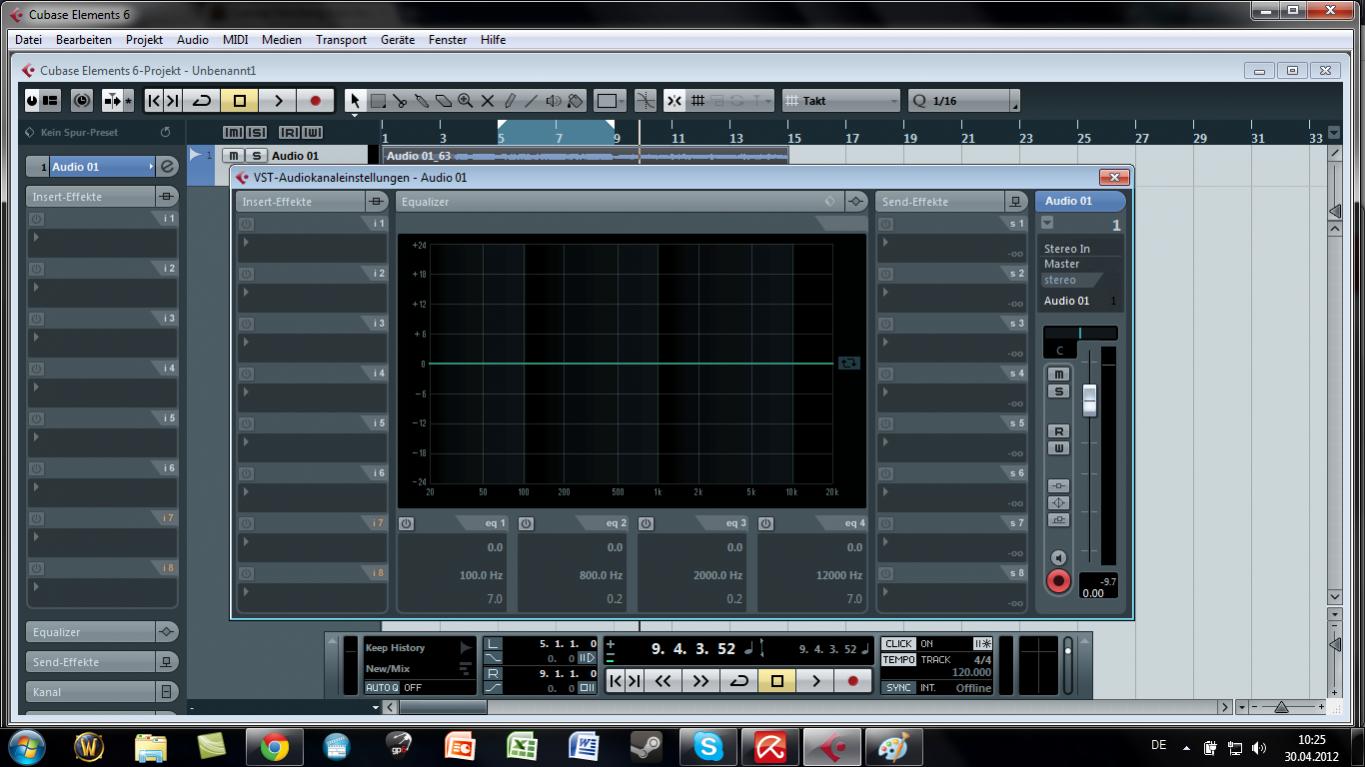Enable the eq 1 band power button
1365x767 pixels.
coord(406,523)
